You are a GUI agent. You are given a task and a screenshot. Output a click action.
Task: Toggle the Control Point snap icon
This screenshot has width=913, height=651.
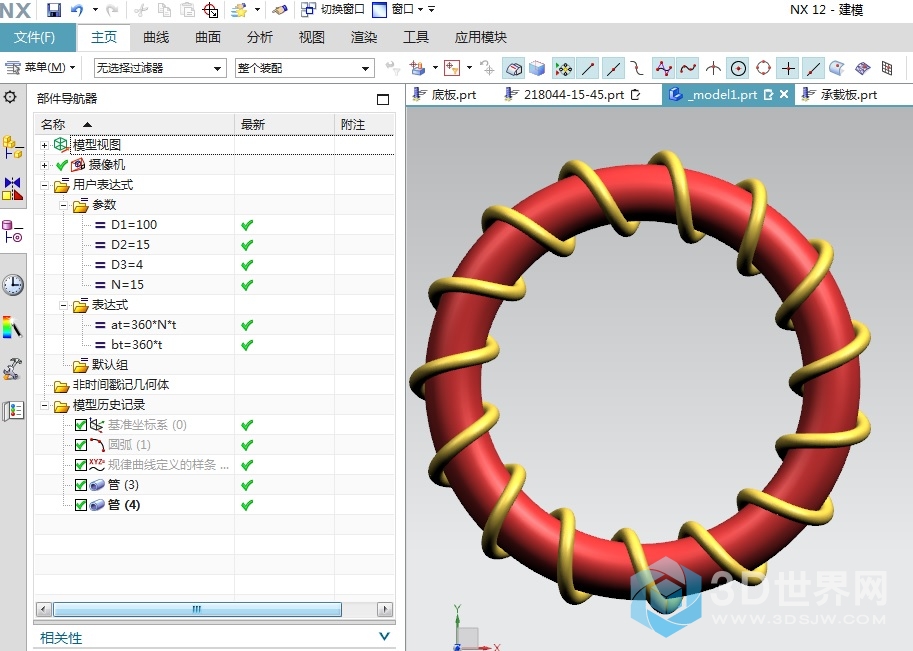pos(638,69)
